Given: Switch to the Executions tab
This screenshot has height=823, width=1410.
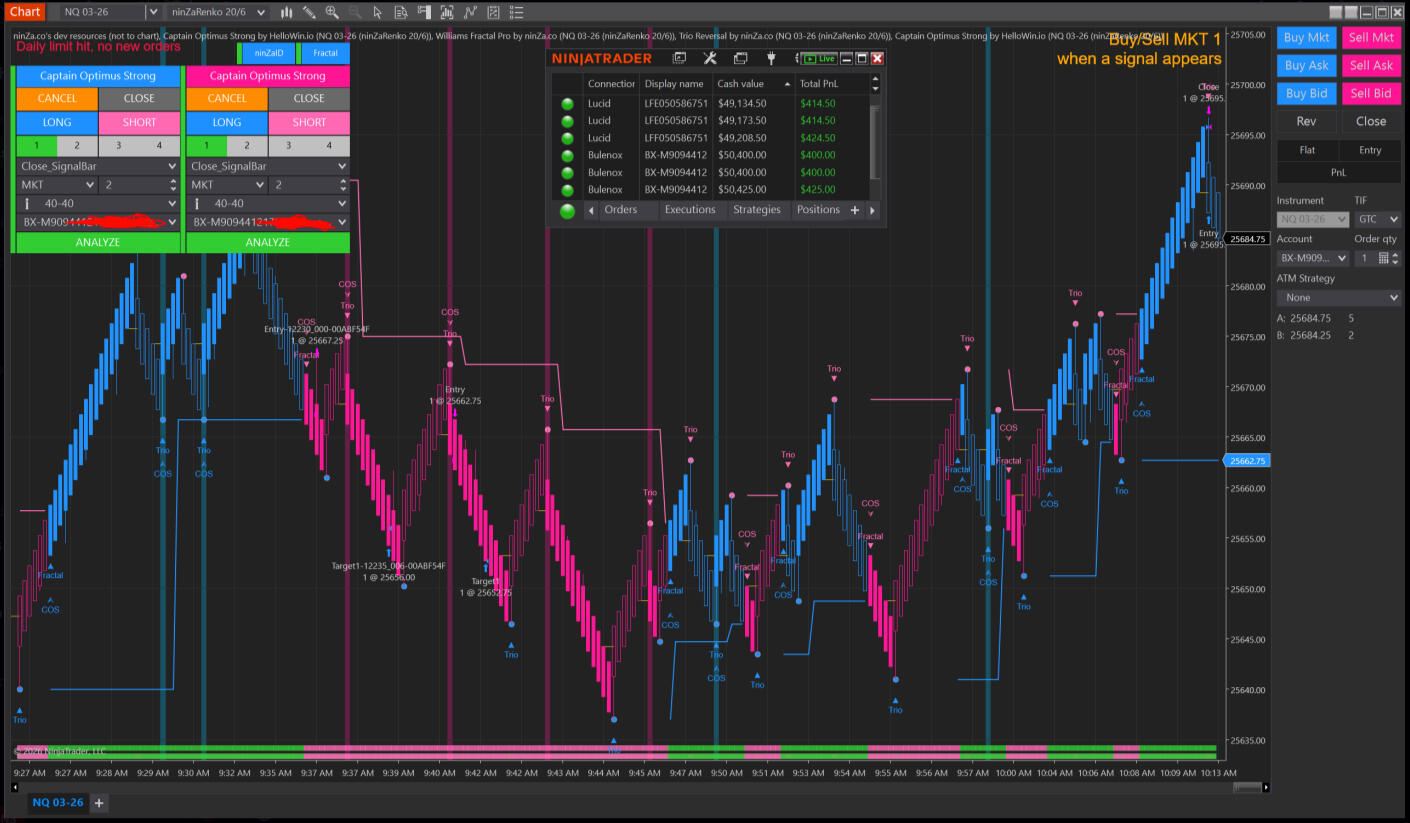Looking at the screenshot, I should pyautogui.click(x=690, y=210).
